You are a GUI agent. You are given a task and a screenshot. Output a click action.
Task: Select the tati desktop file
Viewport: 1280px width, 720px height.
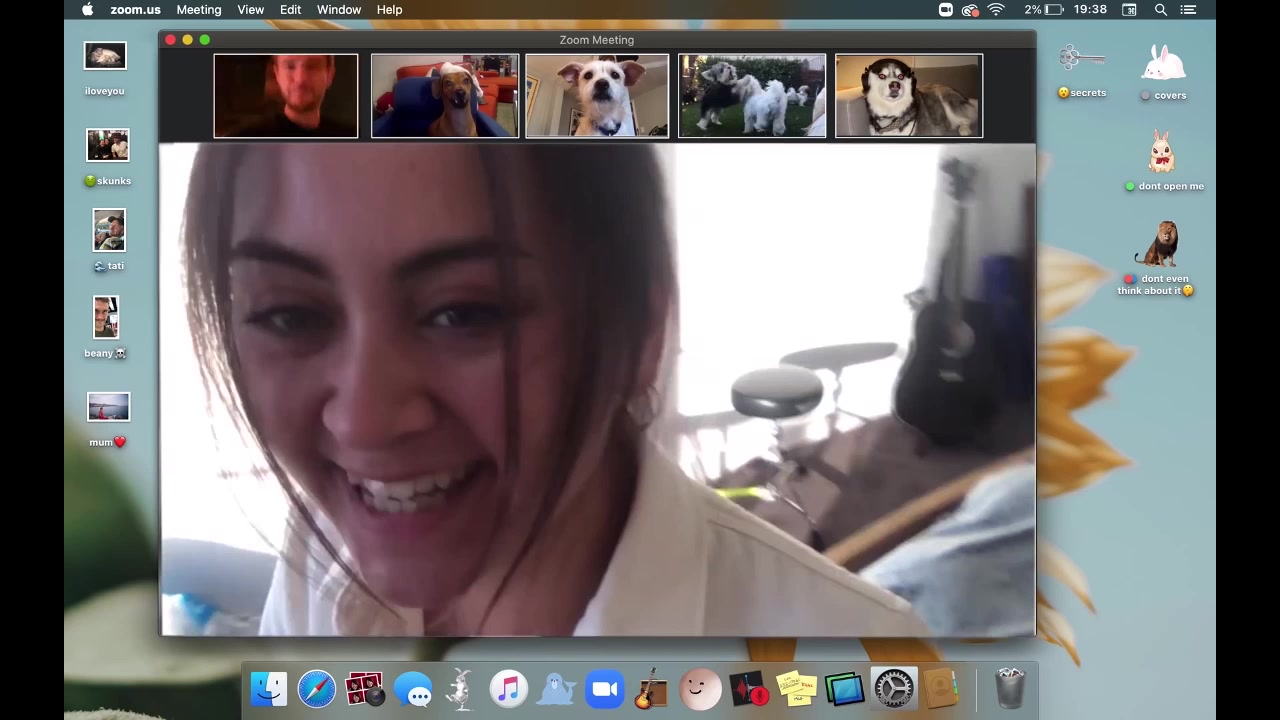[109, 241]
